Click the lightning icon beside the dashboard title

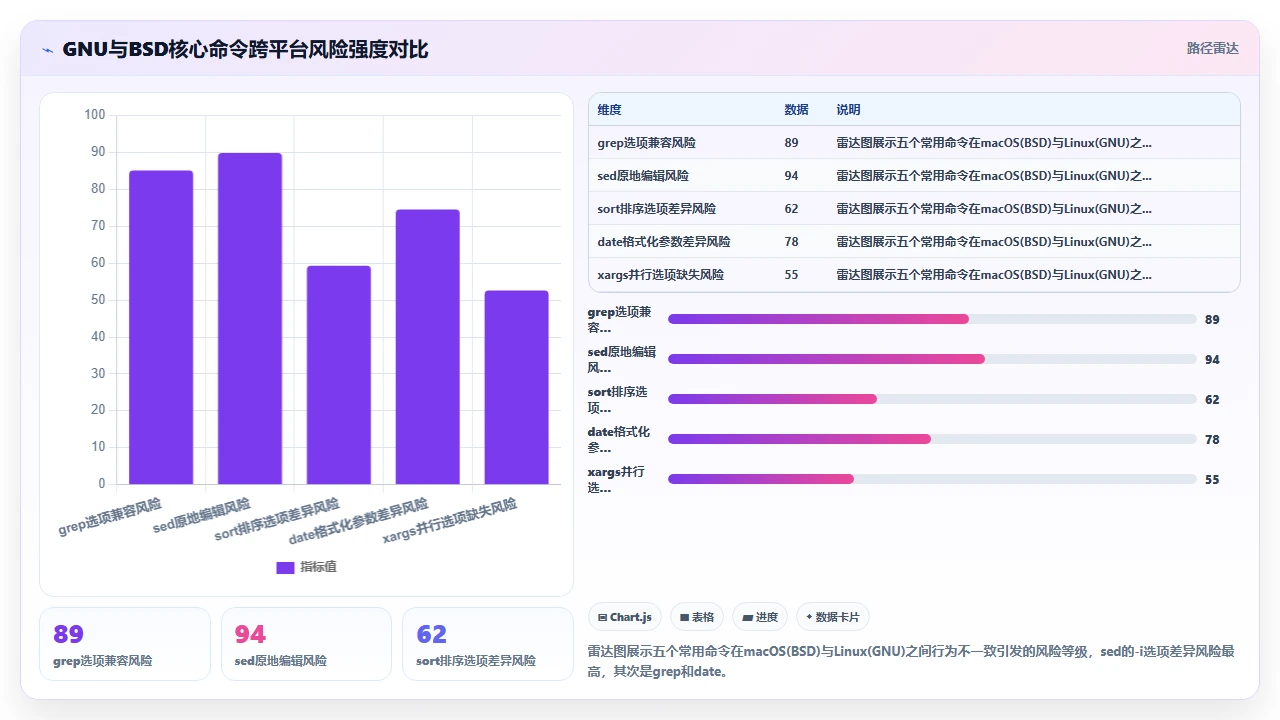48,49
